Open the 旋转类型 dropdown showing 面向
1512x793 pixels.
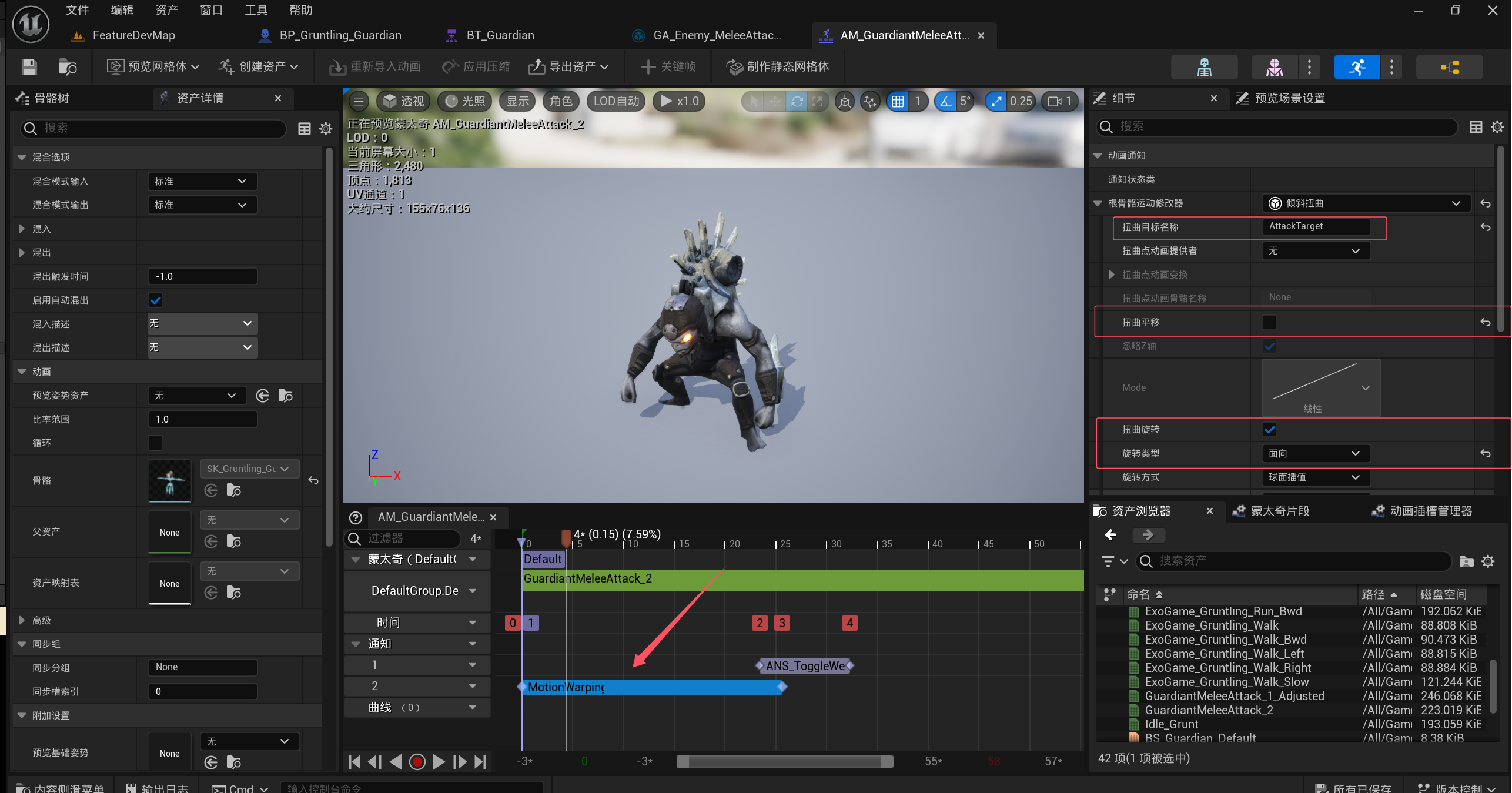(x=1314, y=453)
